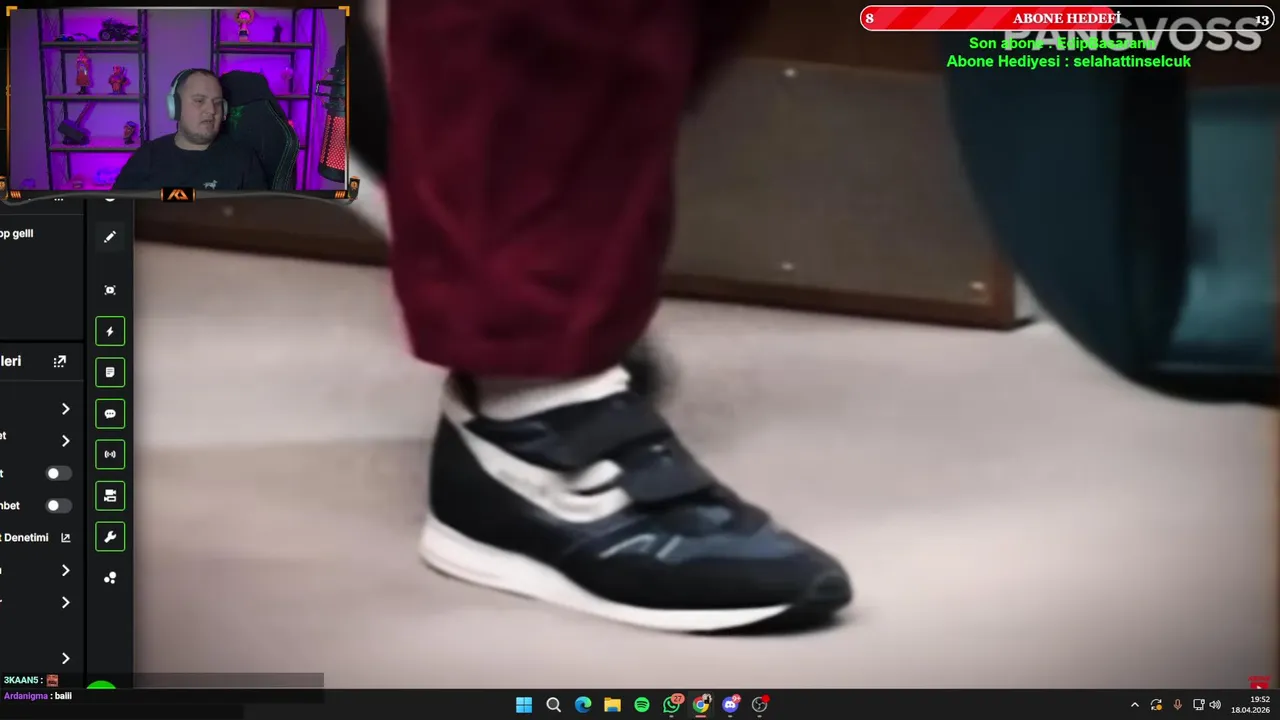Expand the bottom chevron row above chat
This screenshot has width=1280, height=720.
[x=65, y=658]
